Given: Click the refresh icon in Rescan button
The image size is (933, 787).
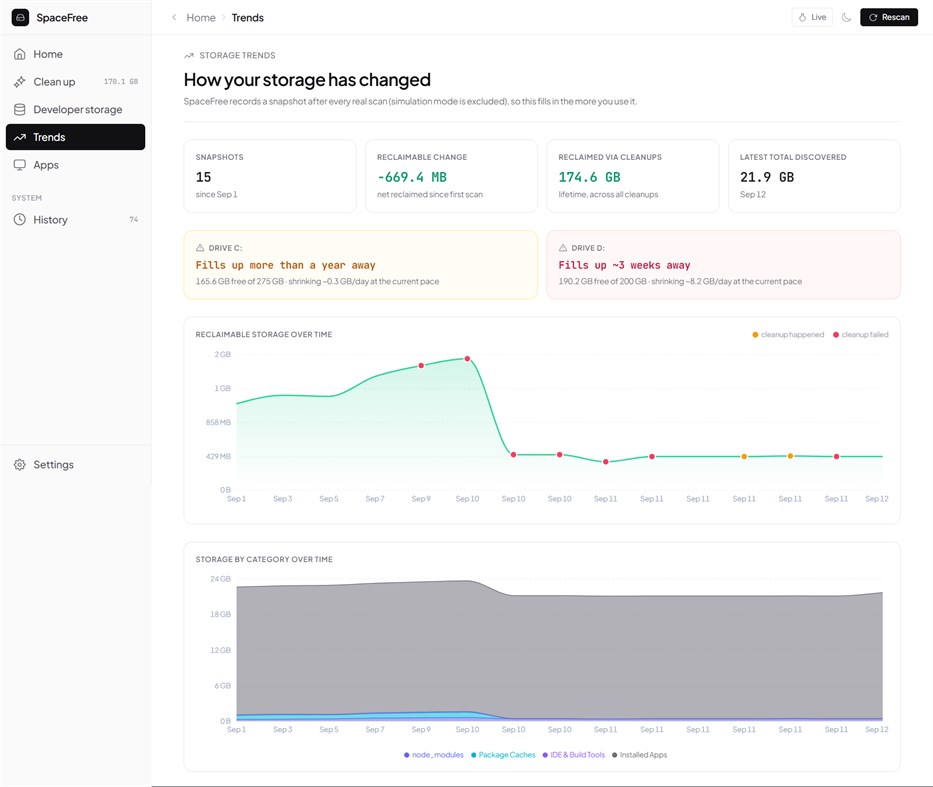Looking at the screenshot, I should pyautogui.click(x=873, y=17).
